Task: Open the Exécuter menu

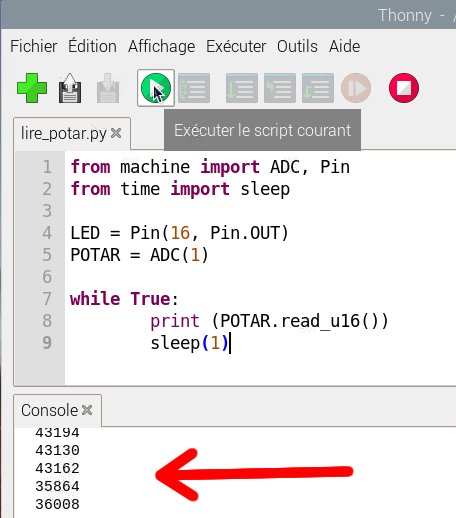Action: (x=236, y=46)
